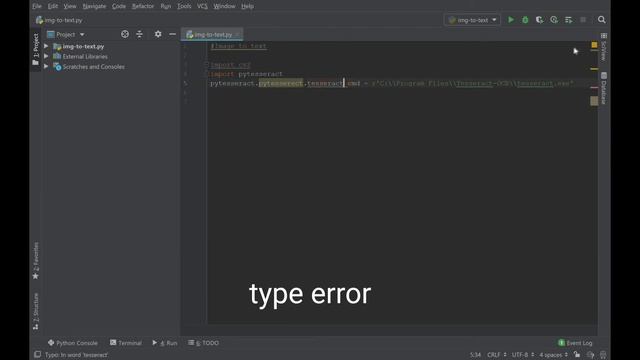640x360 pixels.
Task: Open the Project view selector dropdown
Action: 66,34
